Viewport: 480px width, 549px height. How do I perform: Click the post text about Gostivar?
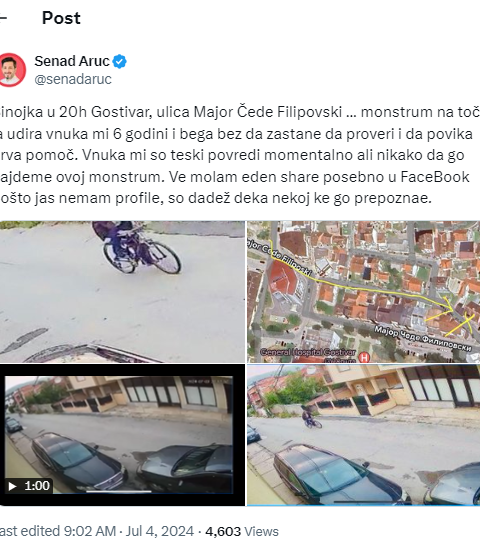[x=240, y=155]
